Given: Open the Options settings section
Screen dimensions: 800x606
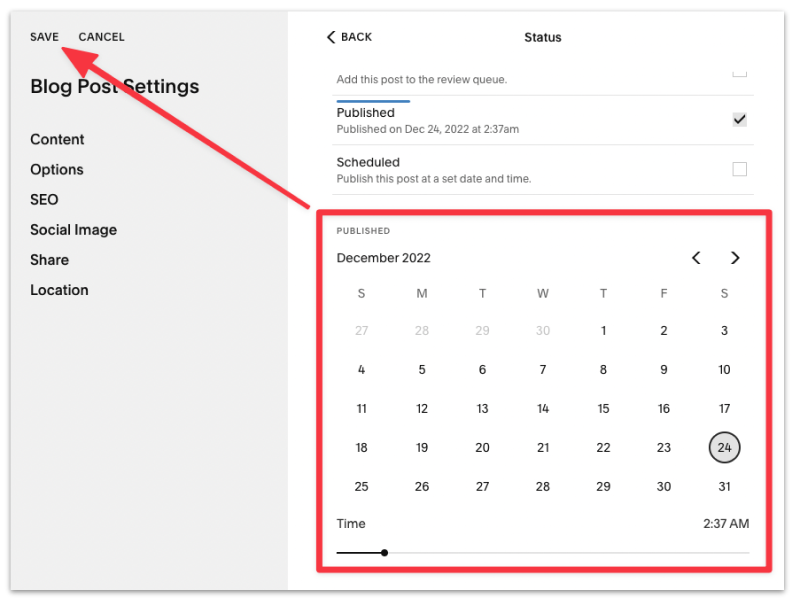Looking at the screenshot, I should coord(57,169).
